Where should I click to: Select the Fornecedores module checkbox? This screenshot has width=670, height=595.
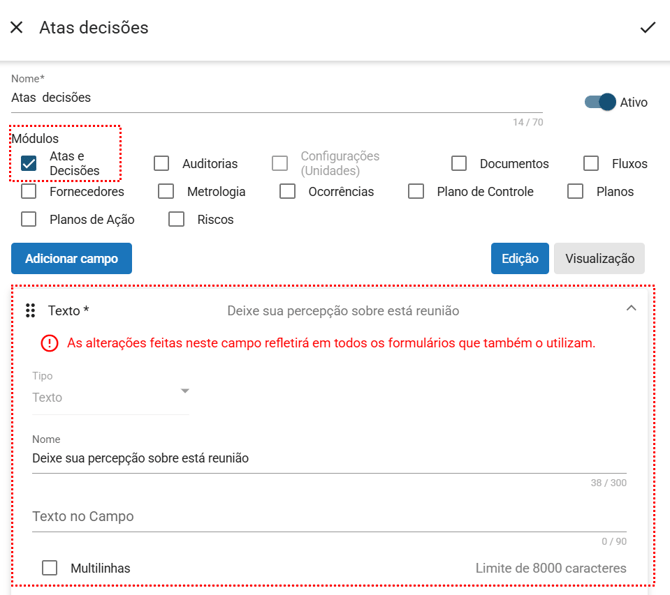(29, 191)
